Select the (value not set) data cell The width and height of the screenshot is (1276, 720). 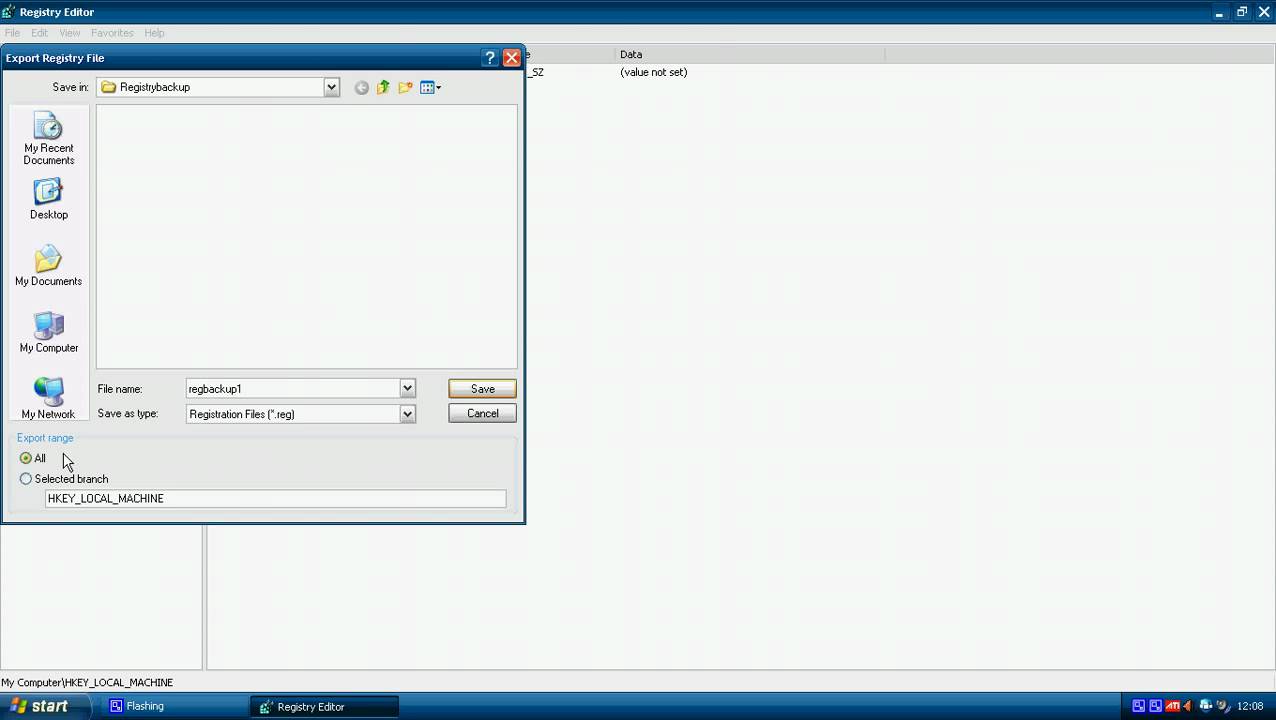(x=654, y=72)
